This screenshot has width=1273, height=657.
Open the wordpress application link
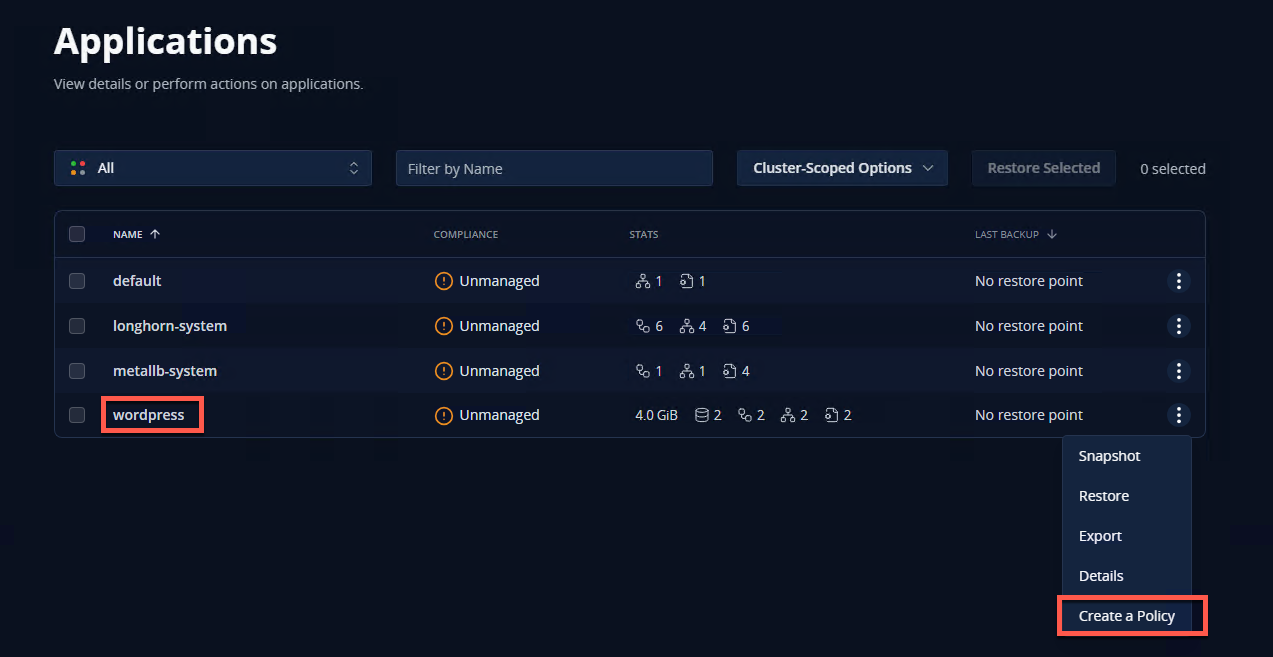coord(149,415)
